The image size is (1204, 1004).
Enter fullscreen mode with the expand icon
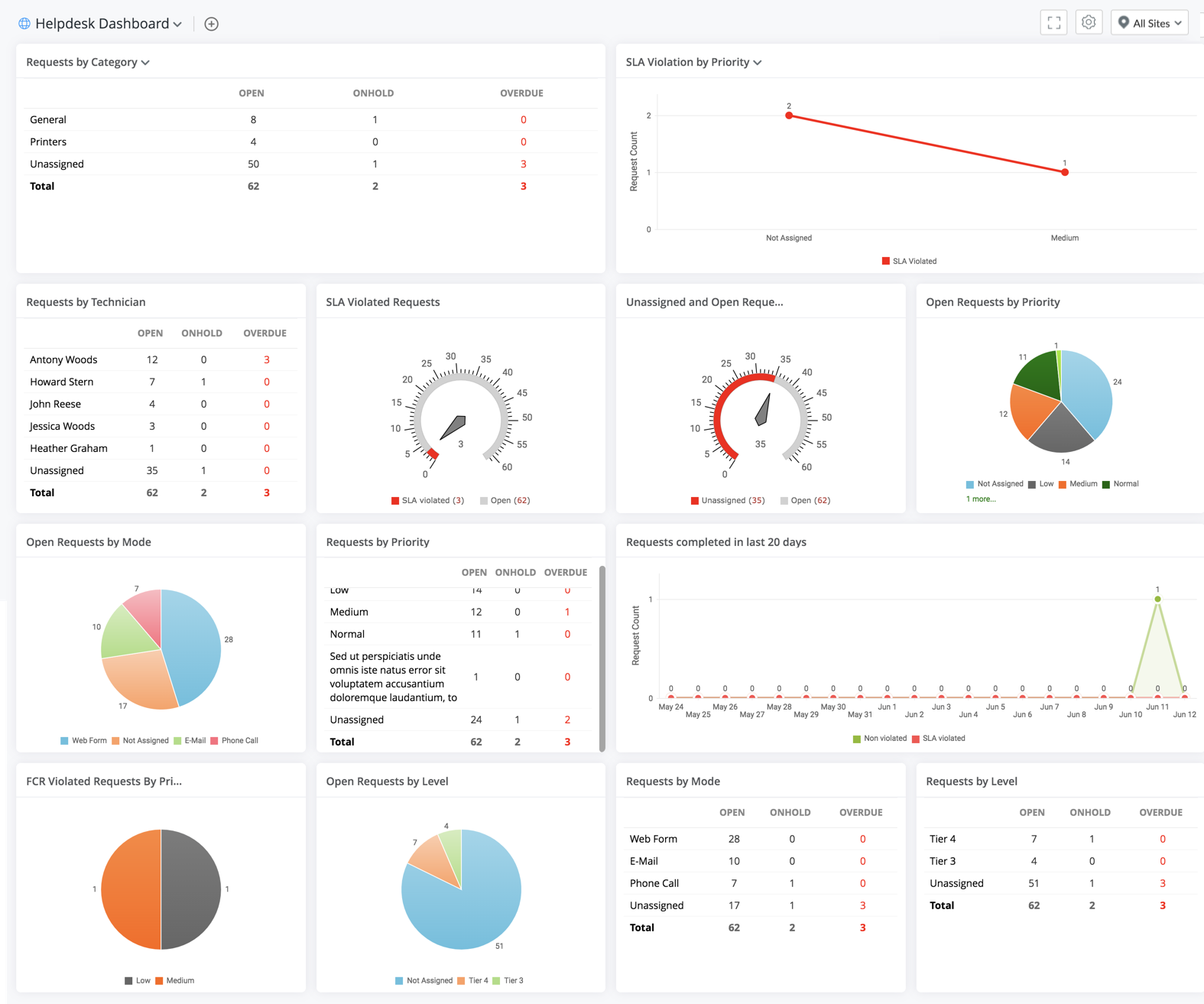(1053, 23)
